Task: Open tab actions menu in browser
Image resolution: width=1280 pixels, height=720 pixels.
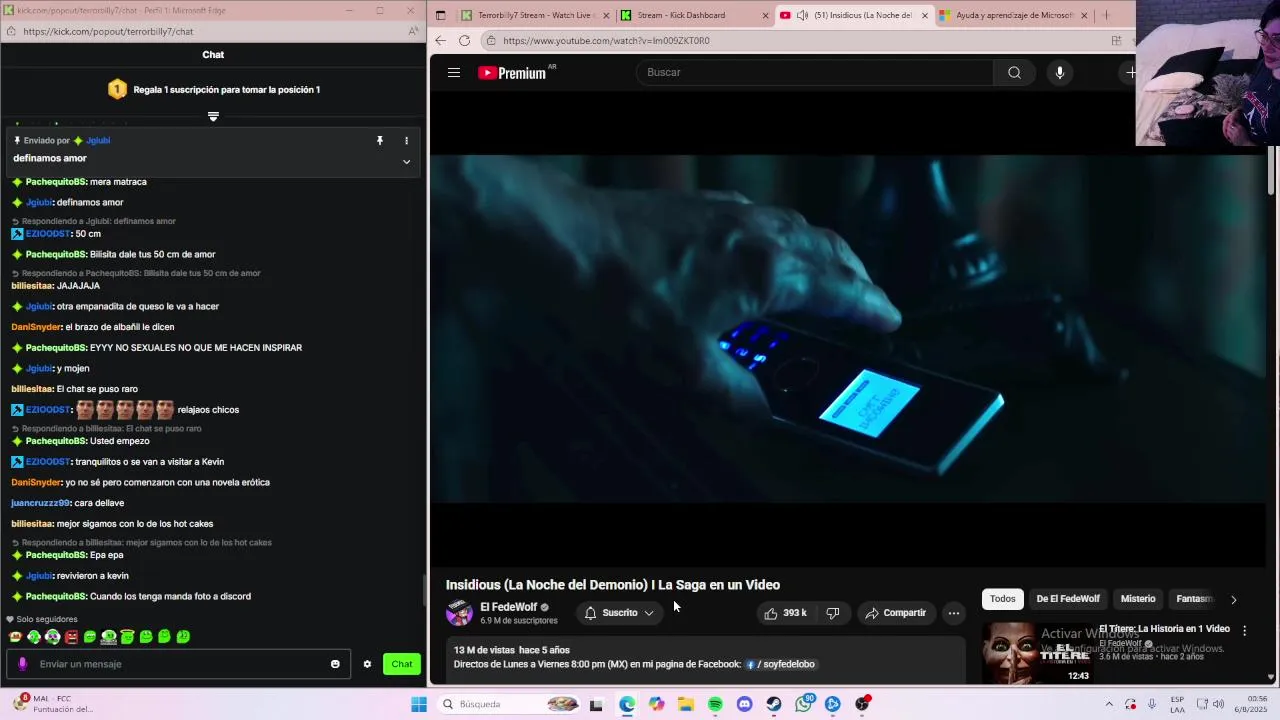Action: (441, 15)
